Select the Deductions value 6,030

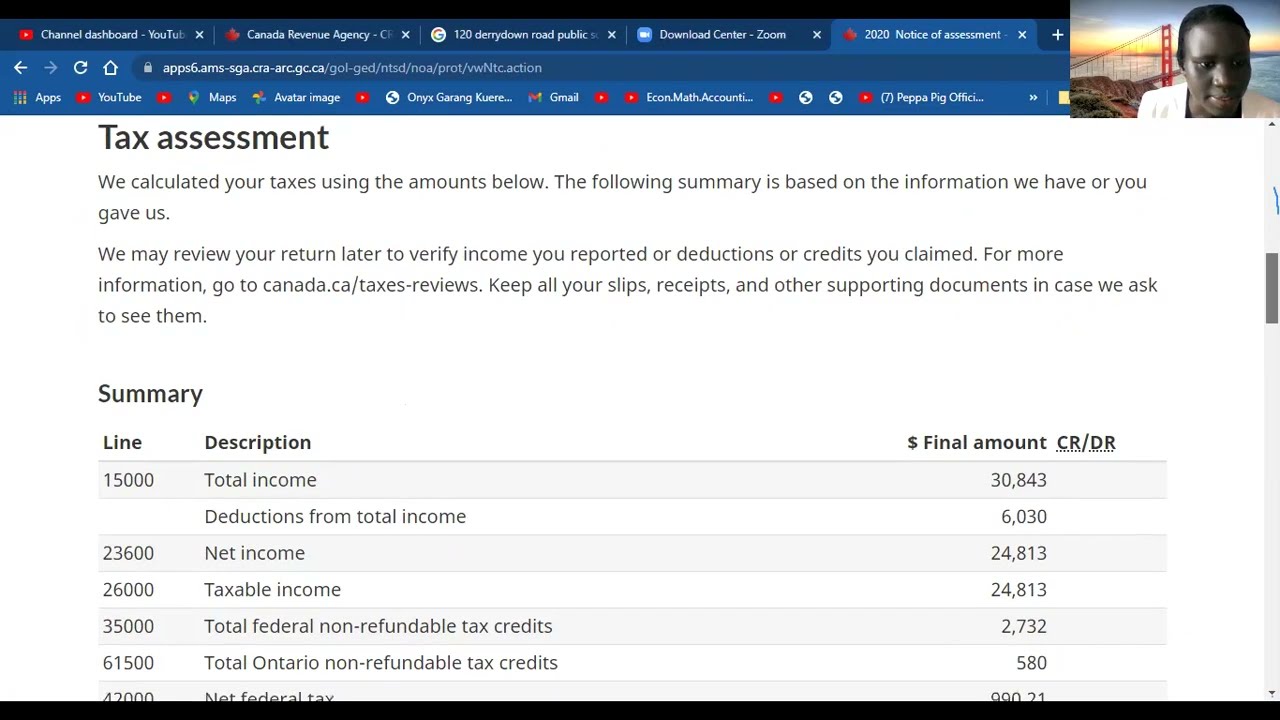pyautogui.click(x=1023, y=516)
